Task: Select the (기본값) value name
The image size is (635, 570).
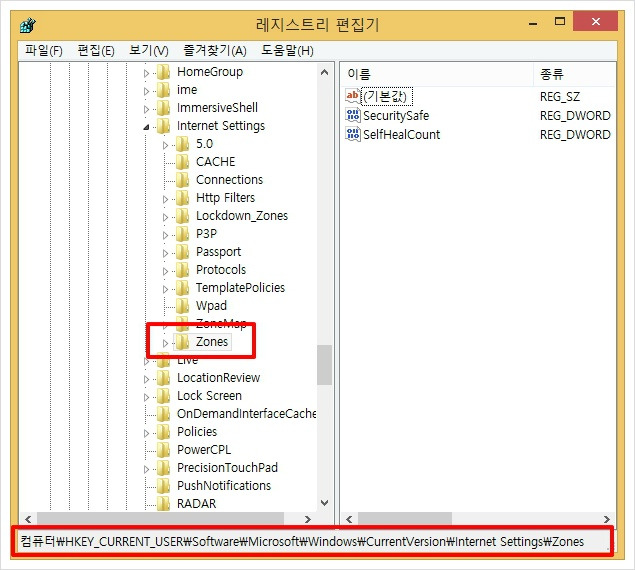Action: (x=387, y=96)
